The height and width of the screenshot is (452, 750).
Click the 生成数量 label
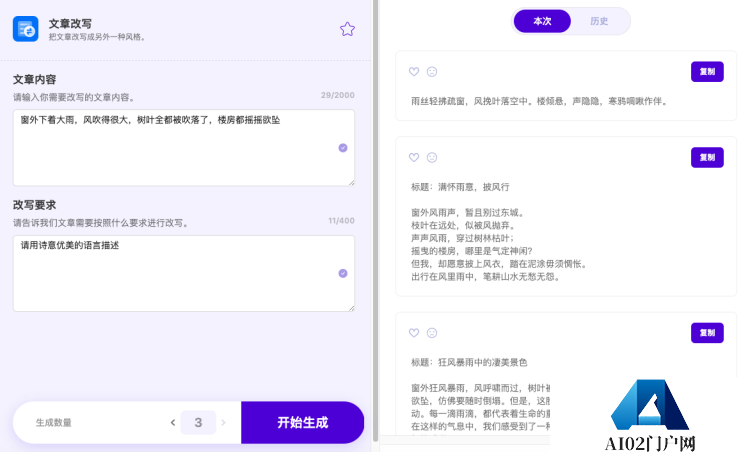[54, 423]
